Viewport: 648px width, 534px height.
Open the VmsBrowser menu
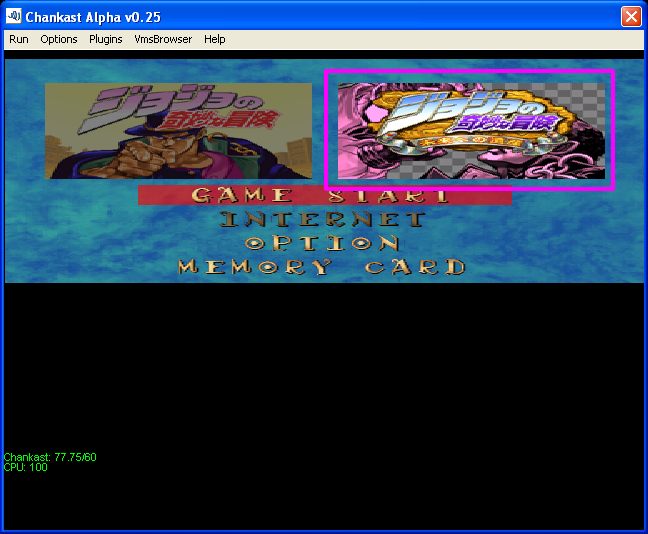[x=163, y=39]
